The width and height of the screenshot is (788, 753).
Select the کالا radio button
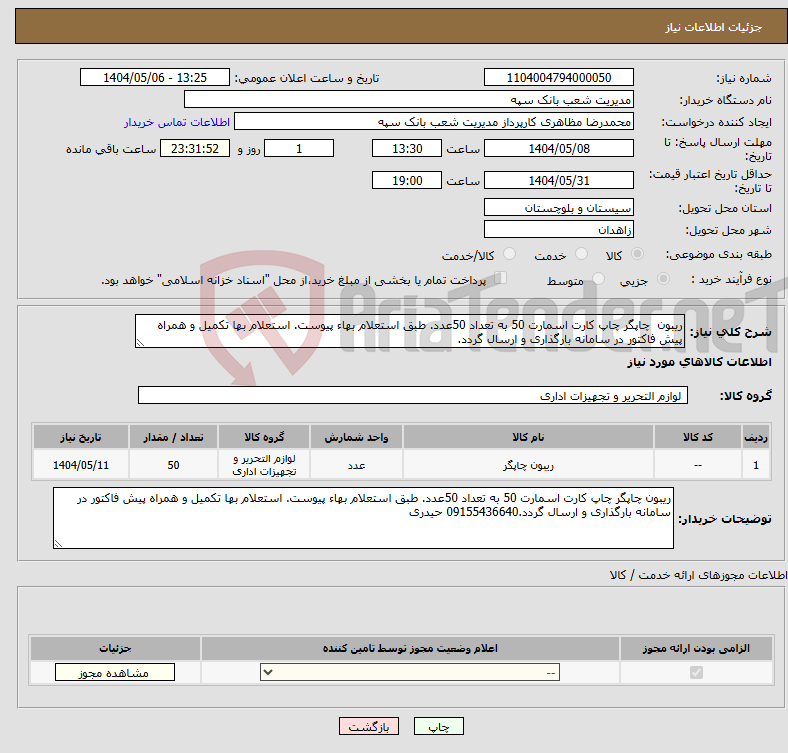coord(637,255)
